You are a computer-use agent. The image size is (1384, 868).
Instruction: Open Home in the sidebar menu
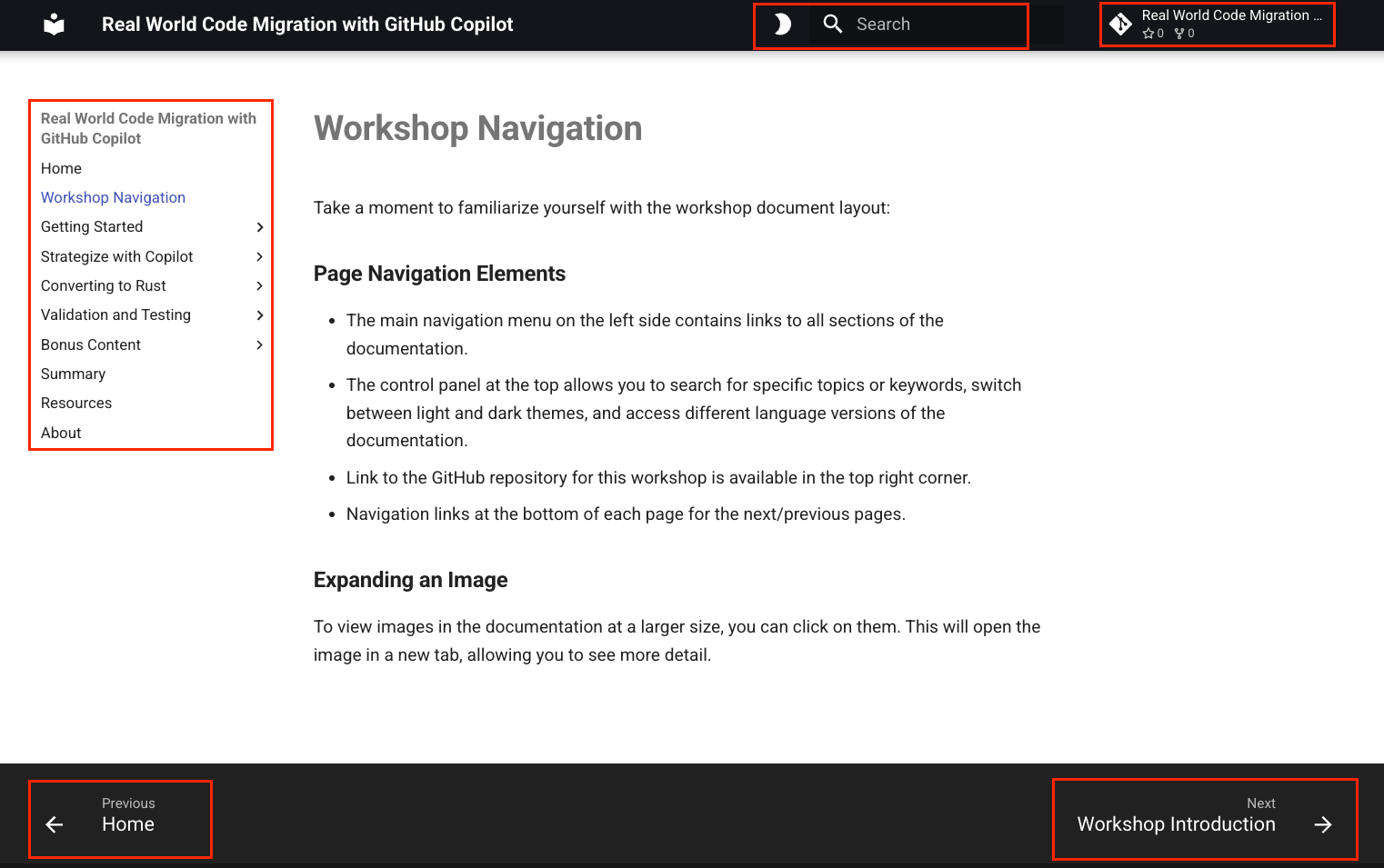coord(61,168)
